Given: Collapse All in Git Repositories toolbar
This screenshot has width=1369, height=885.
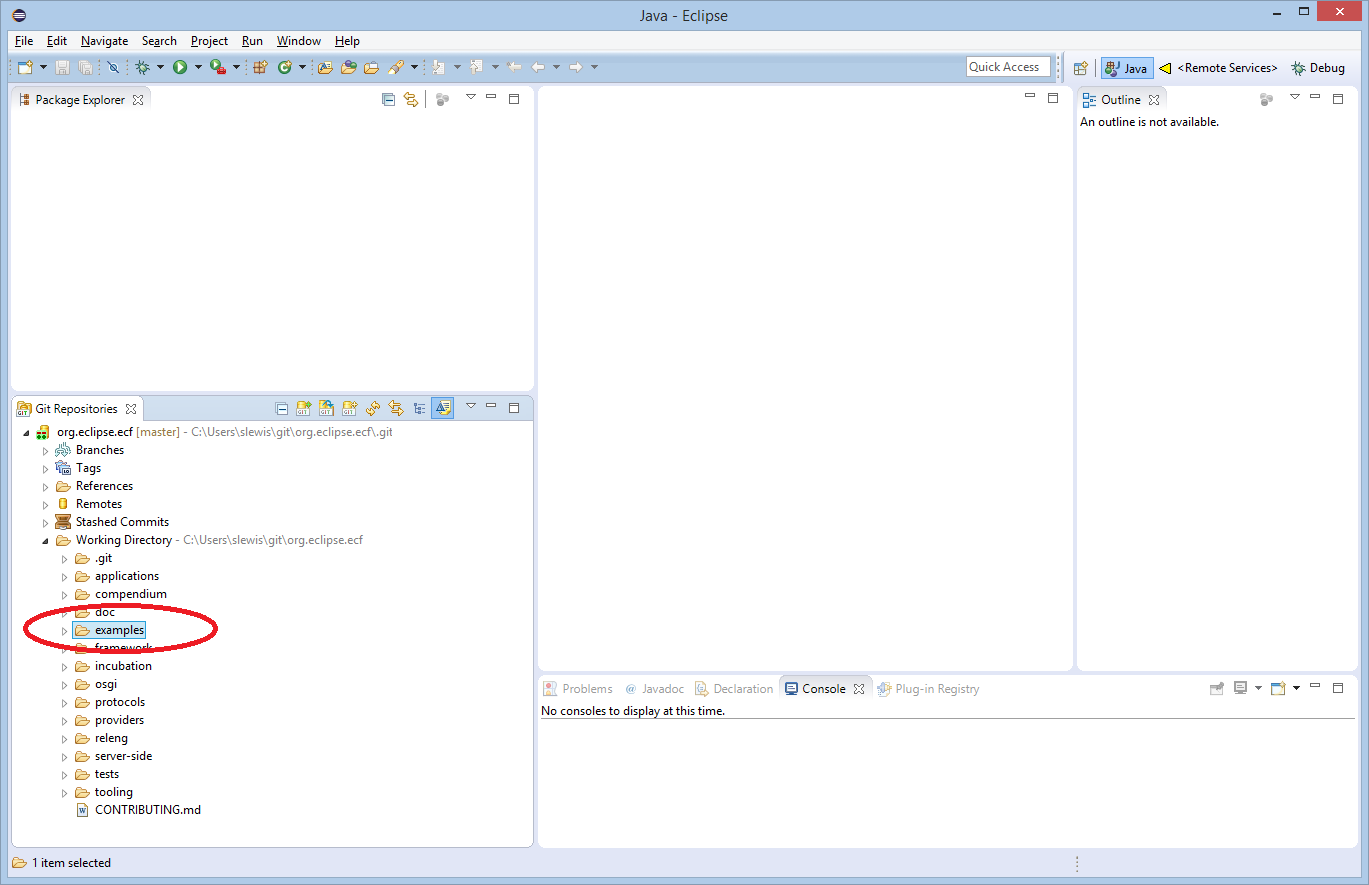Looking at the screenshot, I should 282,408.
